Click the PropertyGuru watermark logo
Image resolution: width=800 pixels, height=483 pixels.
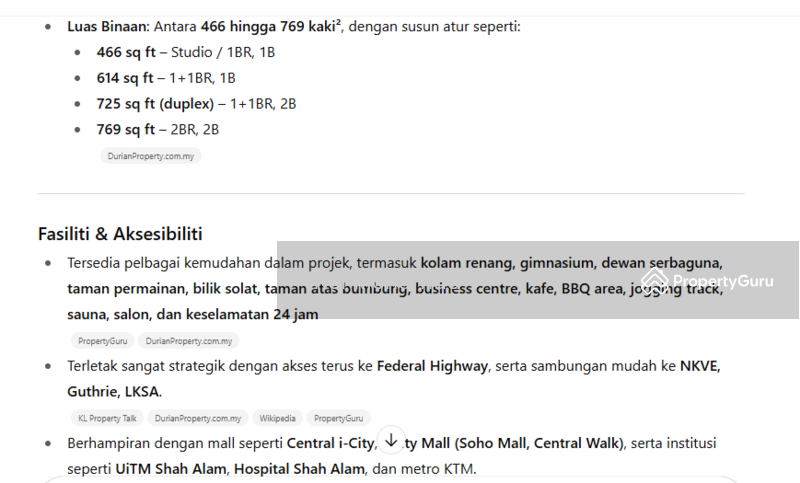(x=708, y=281)
